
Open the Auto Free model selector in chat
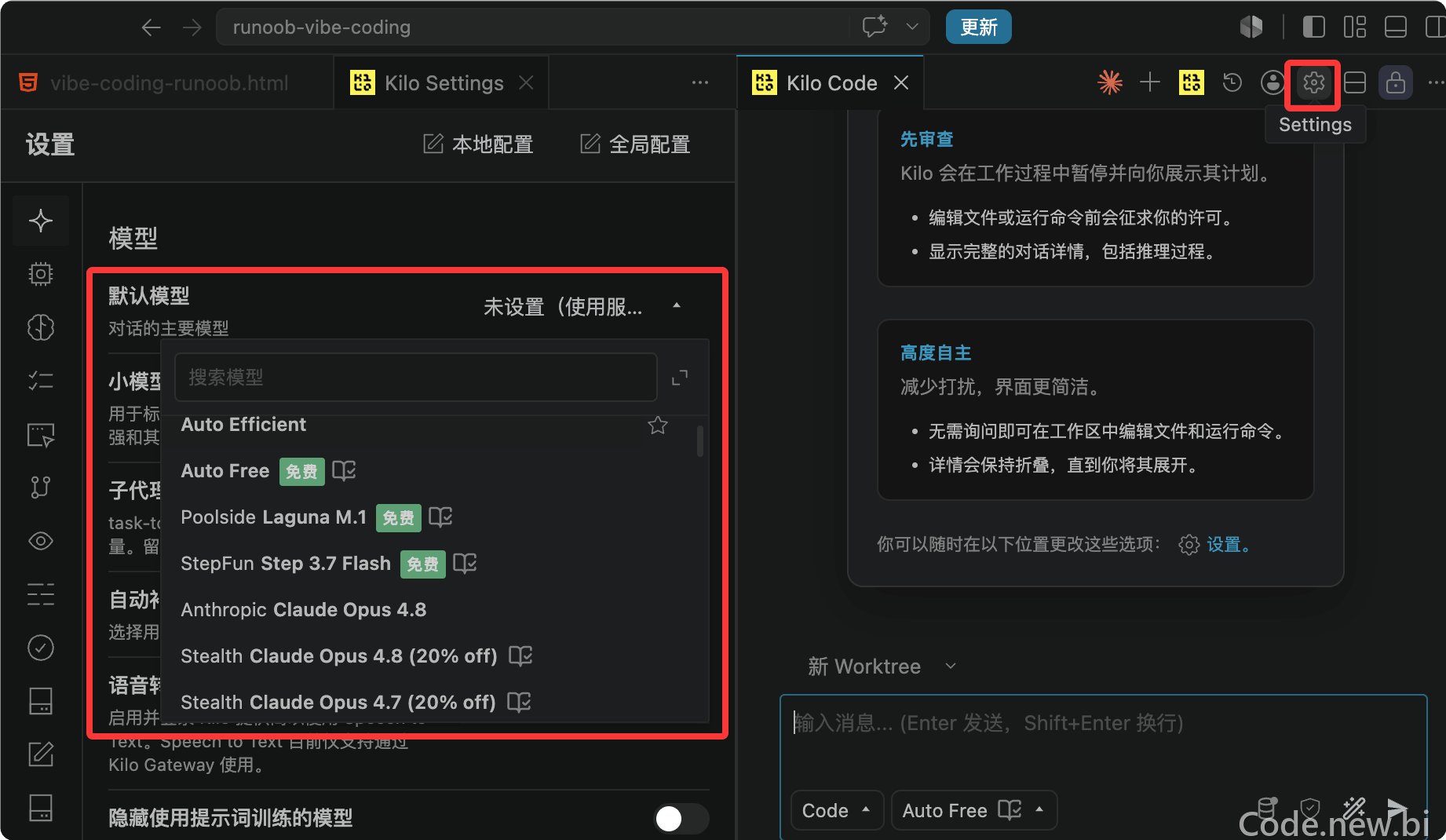(x=974, y=810)
